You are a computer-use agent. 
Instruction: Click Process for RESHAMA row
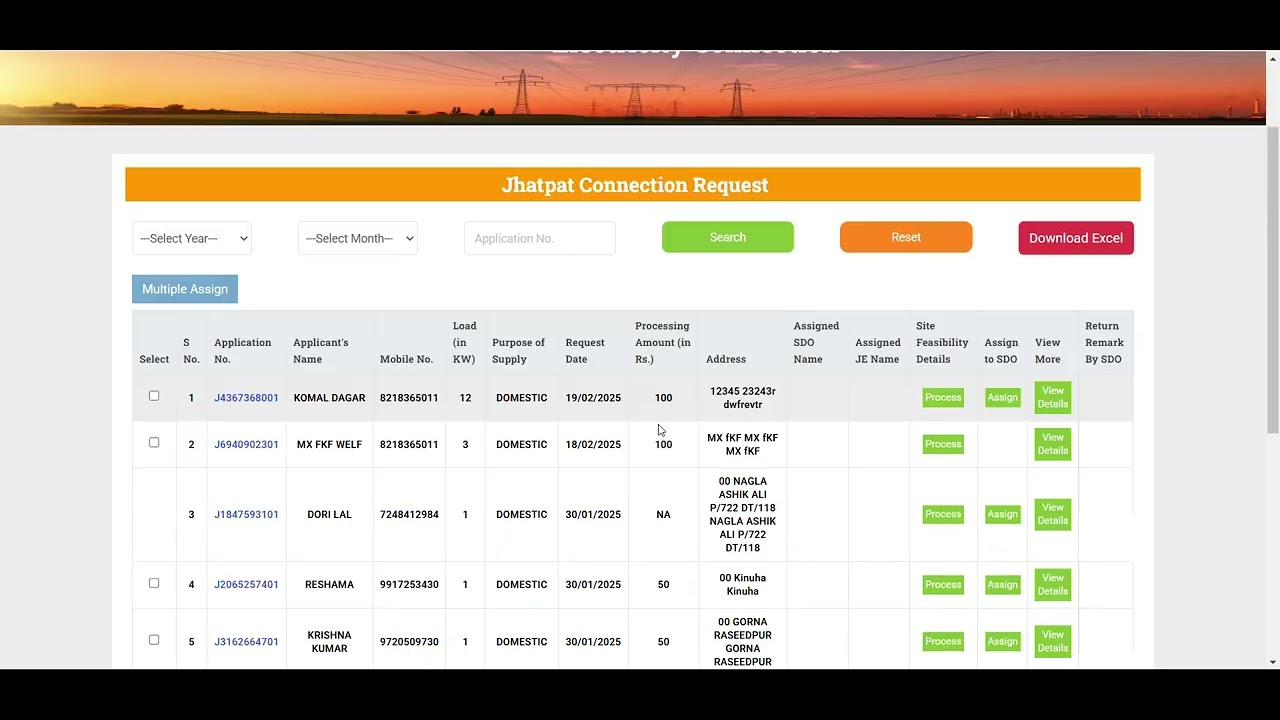943,584
